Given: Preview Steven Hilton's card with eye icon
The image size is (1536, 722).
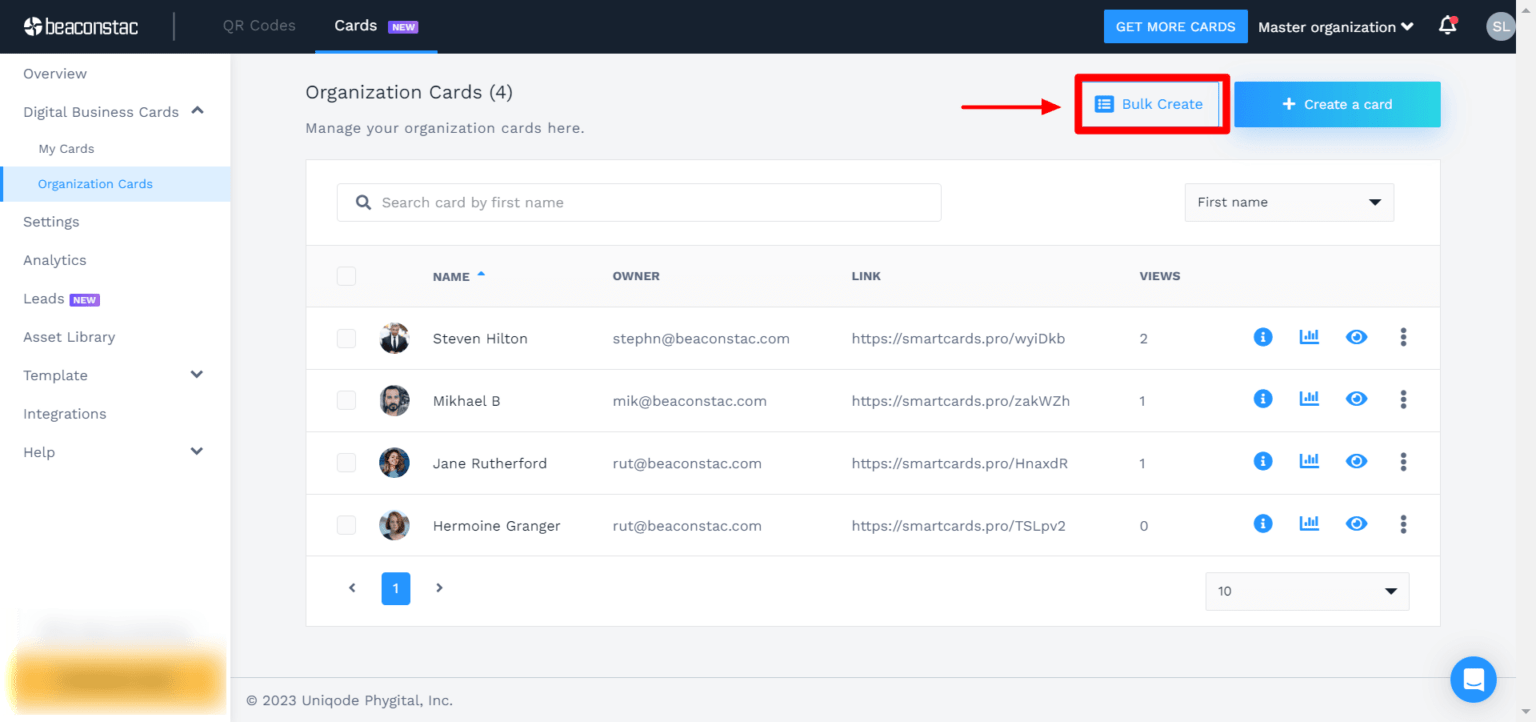Looking at the screenshot, I should click(1356, 337).
